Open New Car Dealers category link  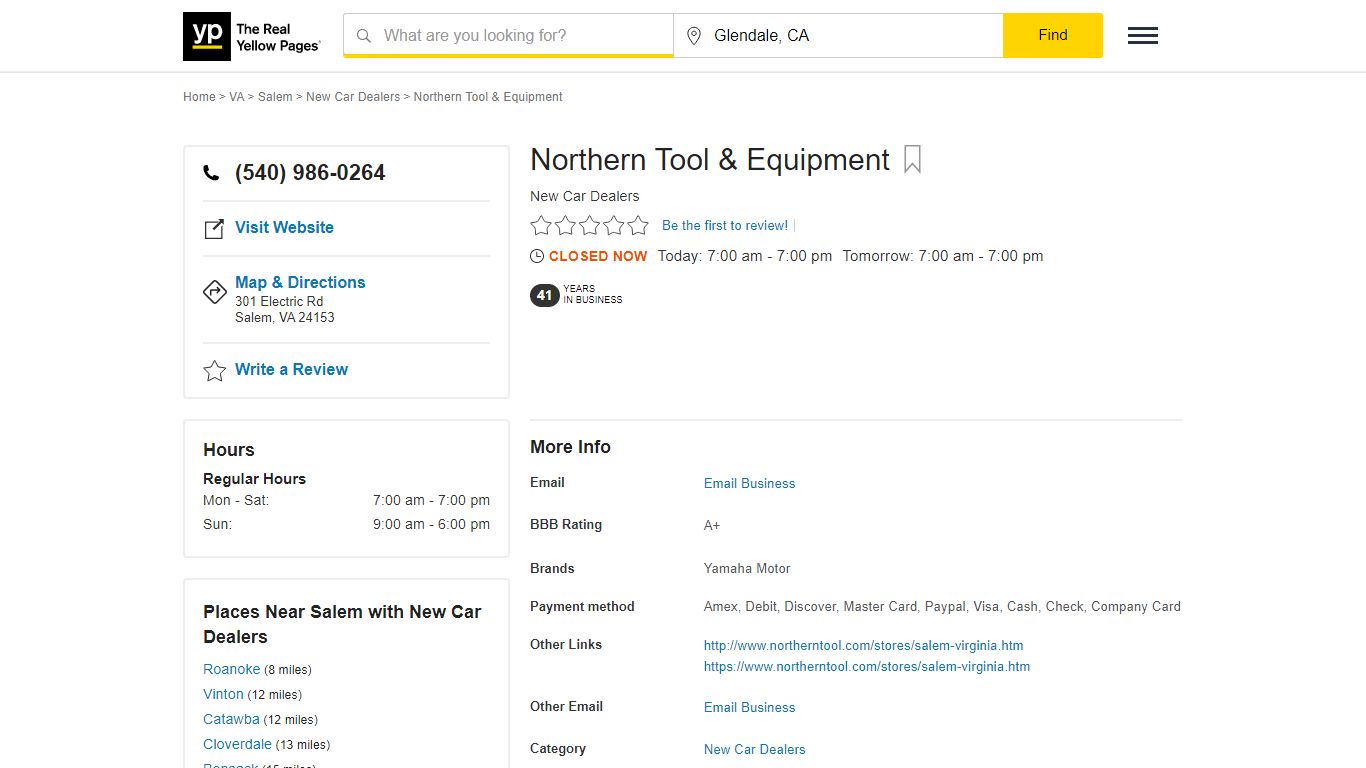[754, 749]
